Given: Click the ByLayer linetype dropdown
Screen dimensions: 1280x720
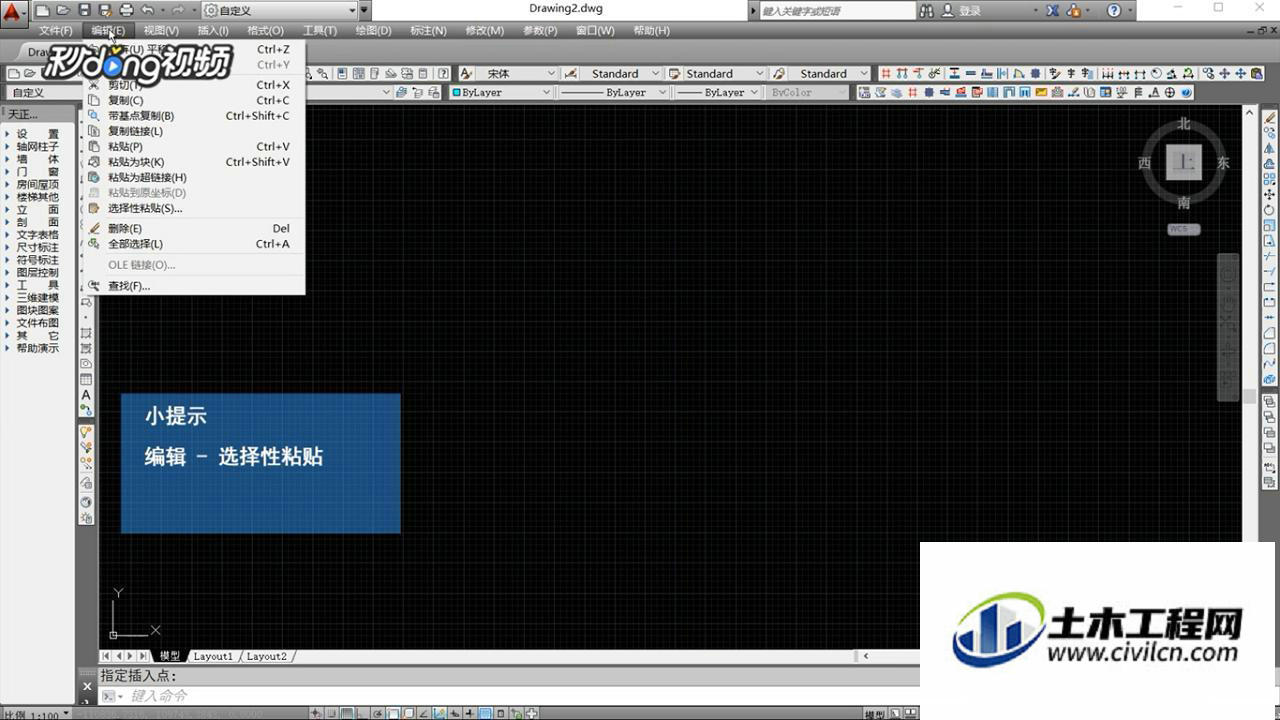Looking at the screenshot, I should point(612,92).
